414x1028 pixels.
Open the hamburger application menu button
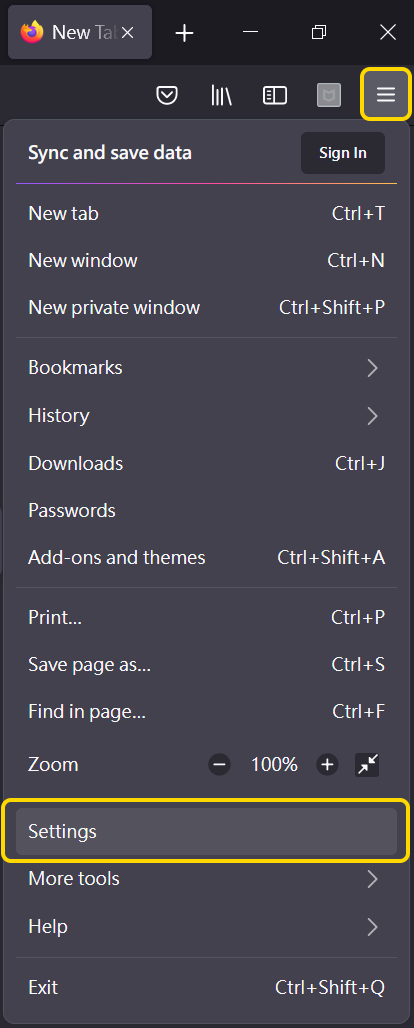386,95
